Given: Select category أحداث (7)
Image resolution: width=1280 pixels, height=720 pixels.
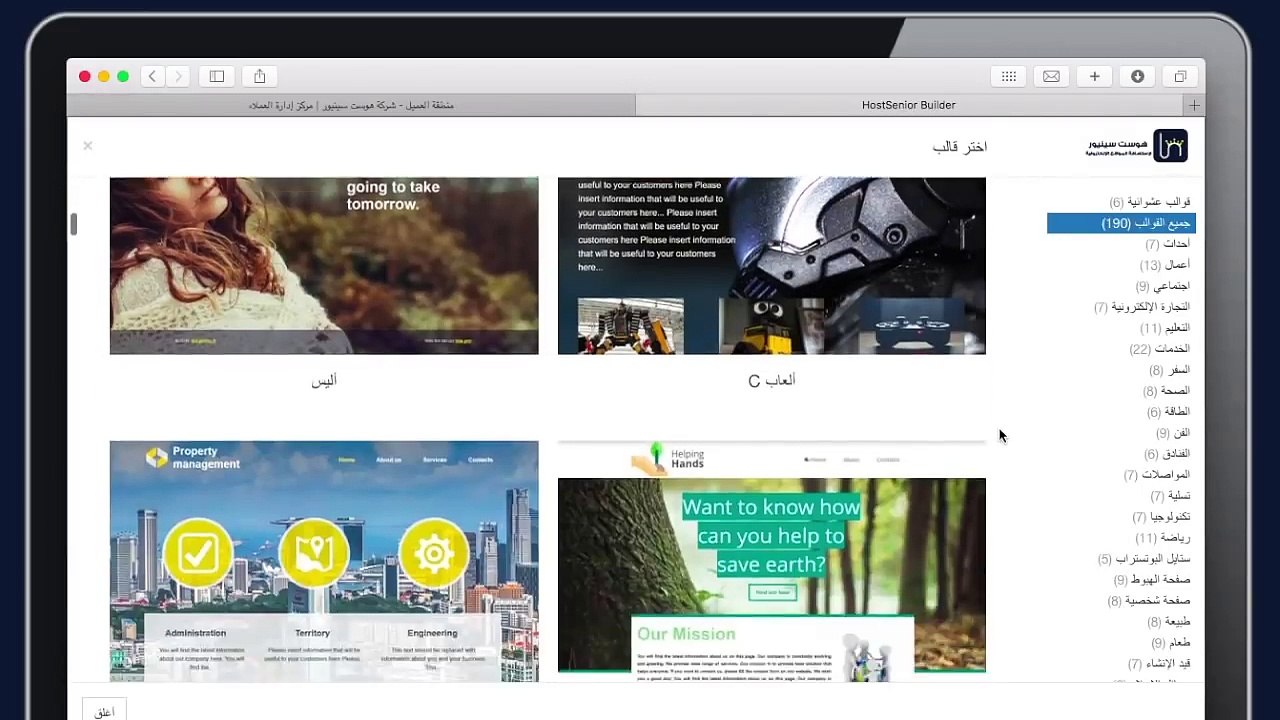Looking at the screenshot, I should pos(1167,244).
